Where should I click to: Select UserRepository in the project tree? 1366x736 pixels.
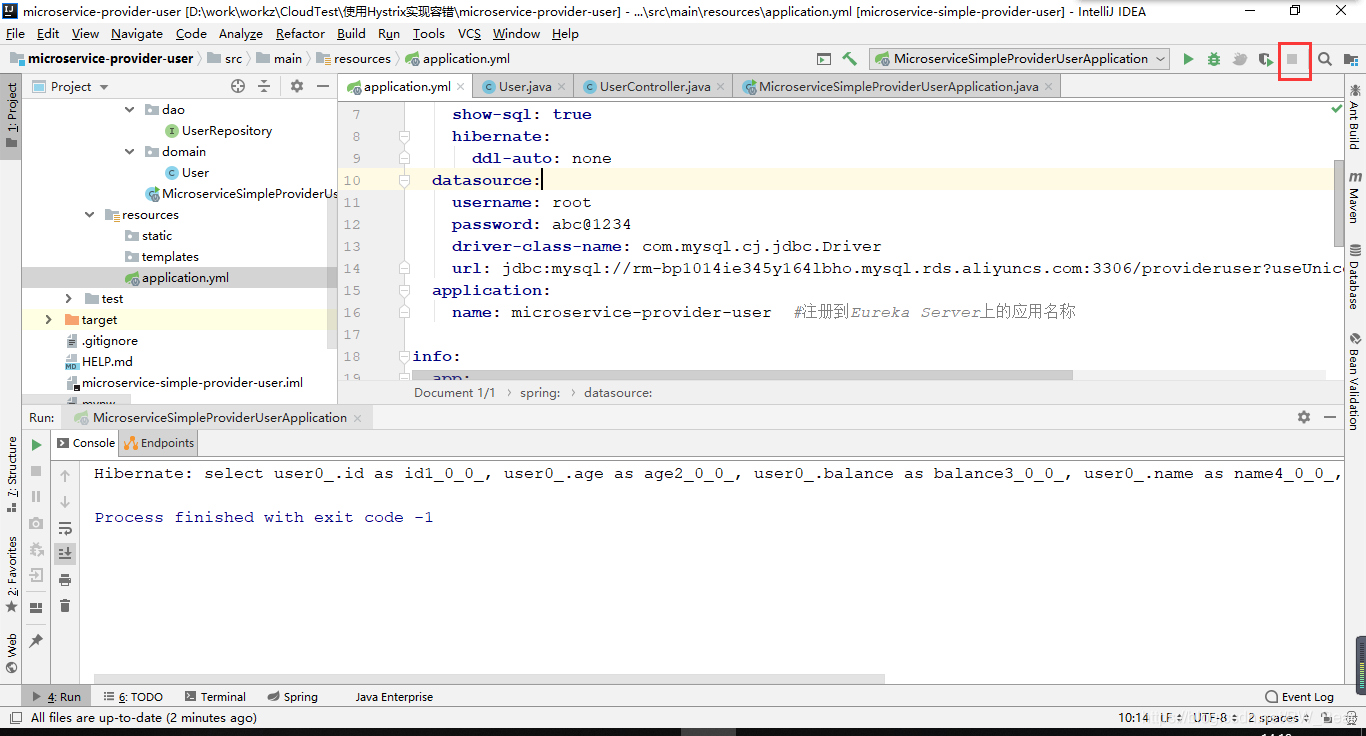click(x=227, y=131)
